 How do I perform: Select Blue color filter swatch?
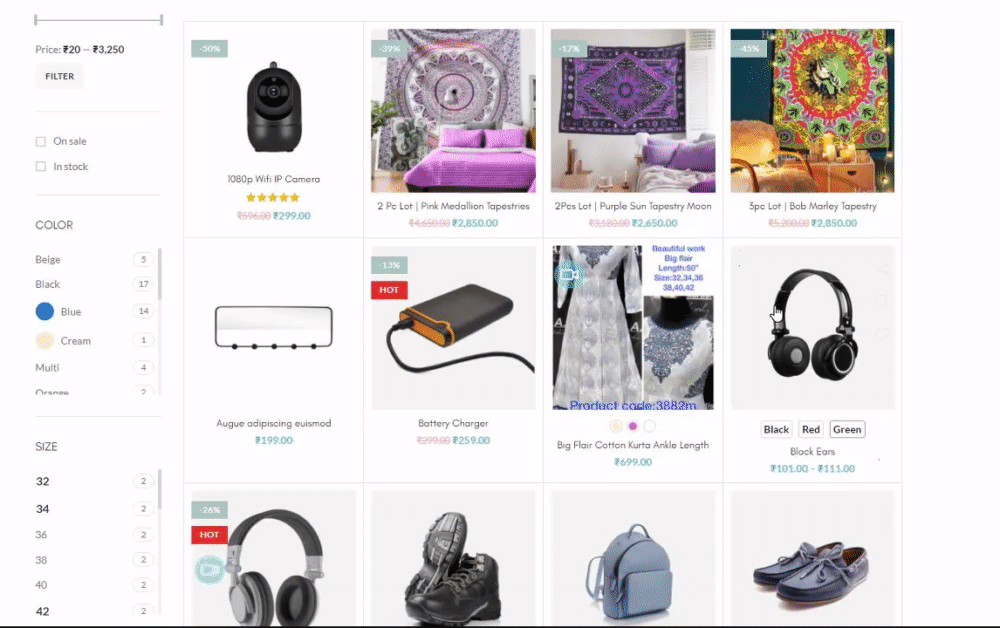[x=45, y=311]
